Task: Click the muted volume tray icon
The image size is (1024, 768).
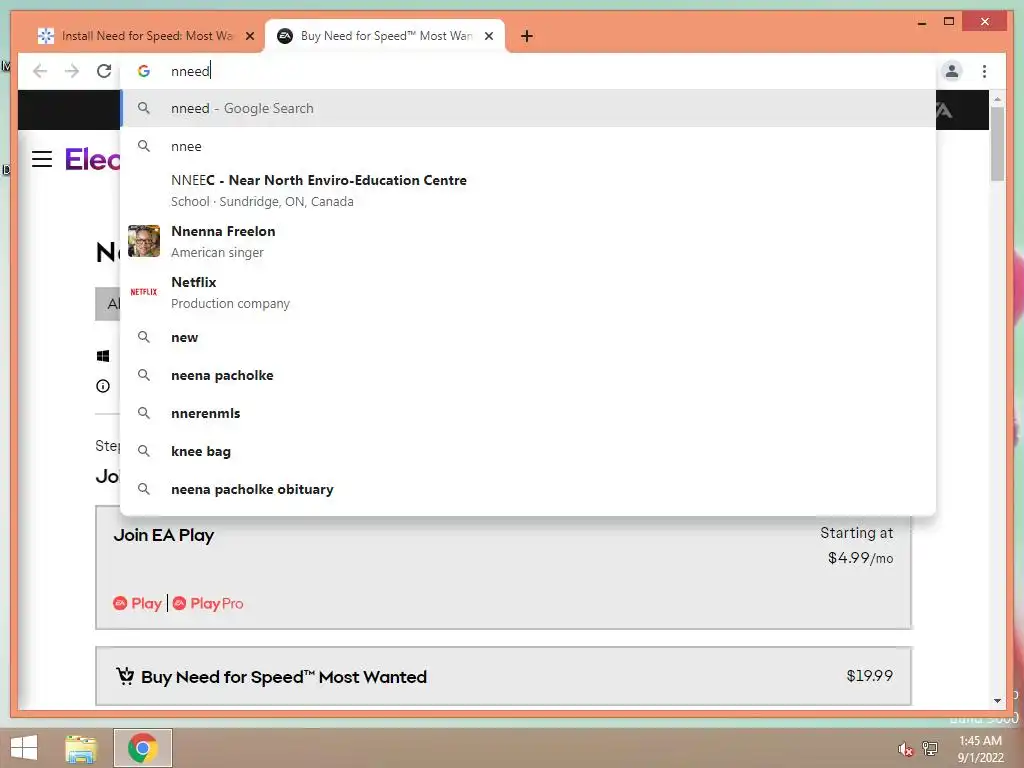Action: pos(905,750)
